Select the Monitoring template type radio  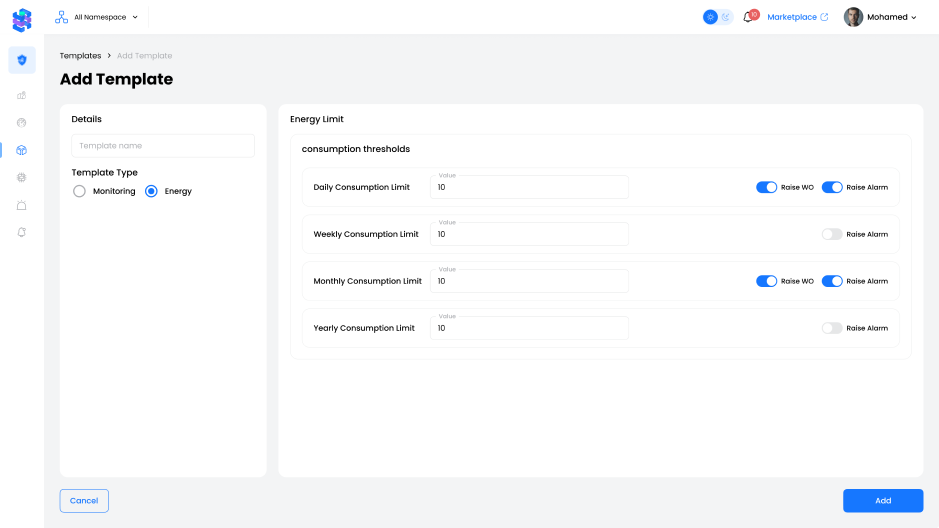coord(80,191)
